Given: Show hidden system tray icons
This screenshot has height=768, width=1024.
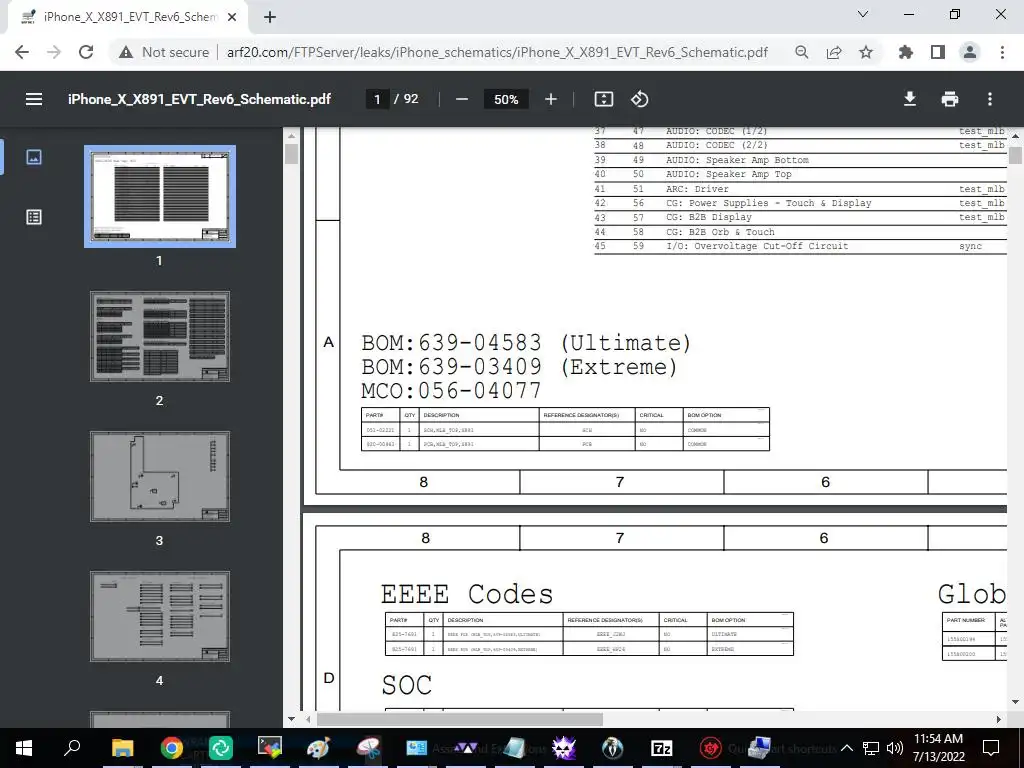Looking at the screenshot, I should click(846, 748).
